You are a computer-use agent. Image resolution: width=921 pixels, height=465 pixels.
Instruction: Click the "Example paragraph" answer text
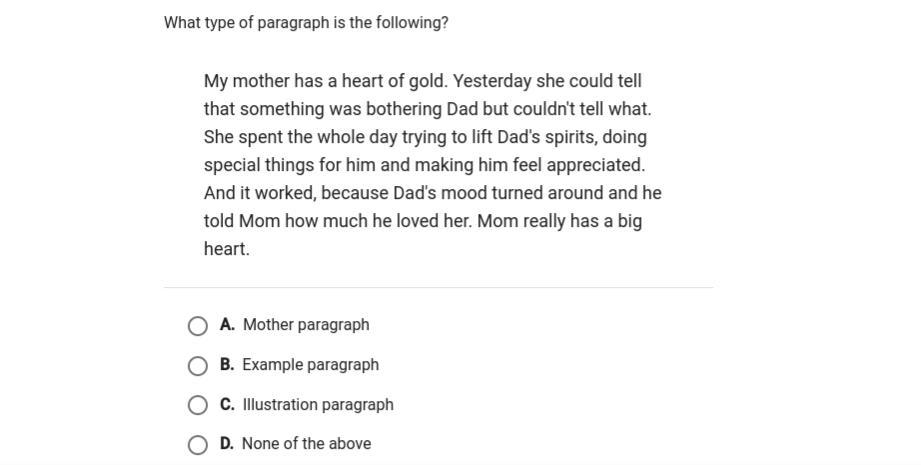click(x=310, y=365)
